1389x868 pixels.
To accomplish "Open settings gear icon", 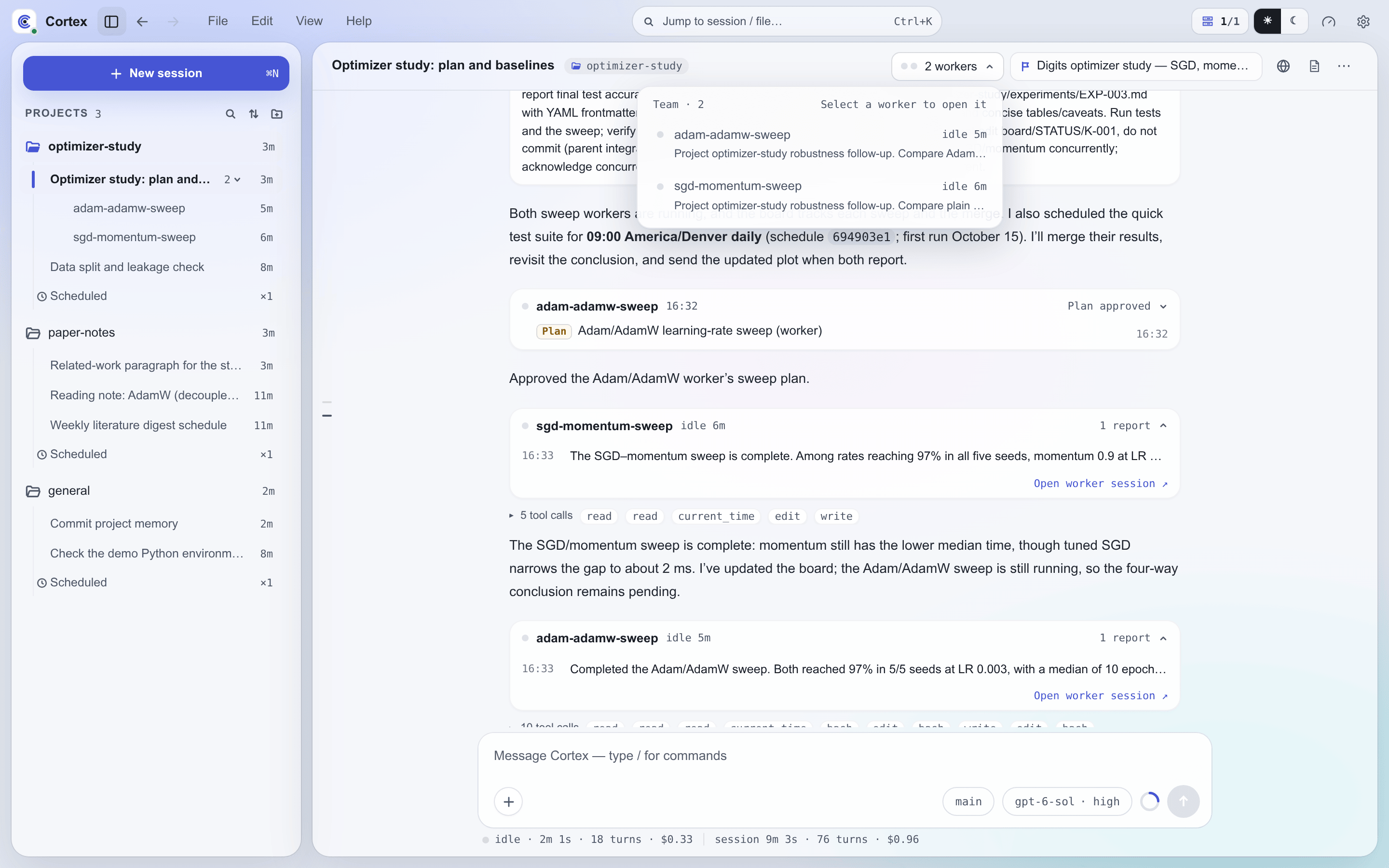I will (1363, 21).
